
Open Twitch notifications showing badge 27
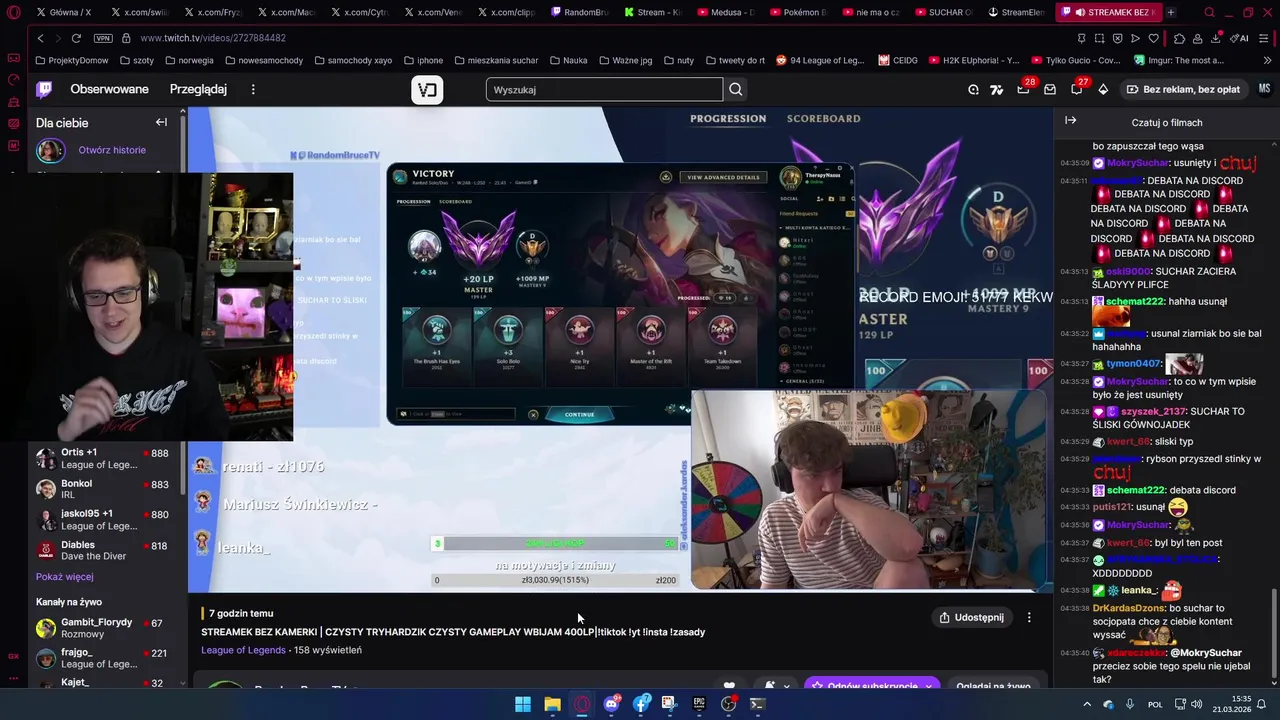(1077, 89)
